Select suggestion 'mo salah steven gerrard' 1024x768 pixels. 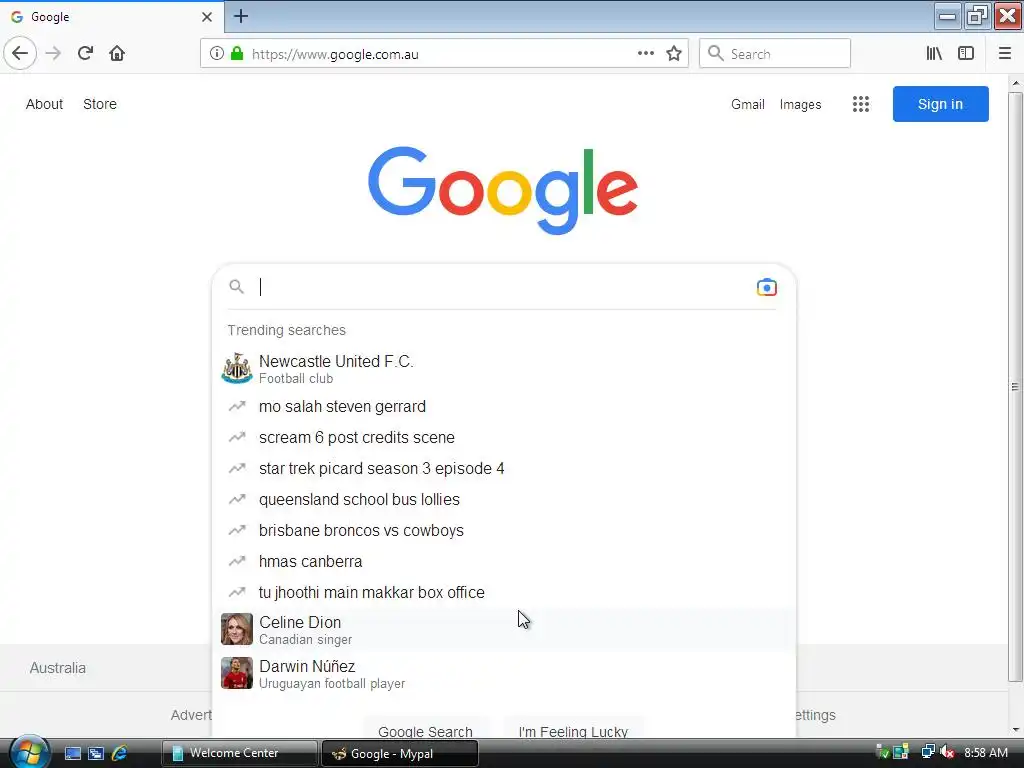click(x=504, y=406)
